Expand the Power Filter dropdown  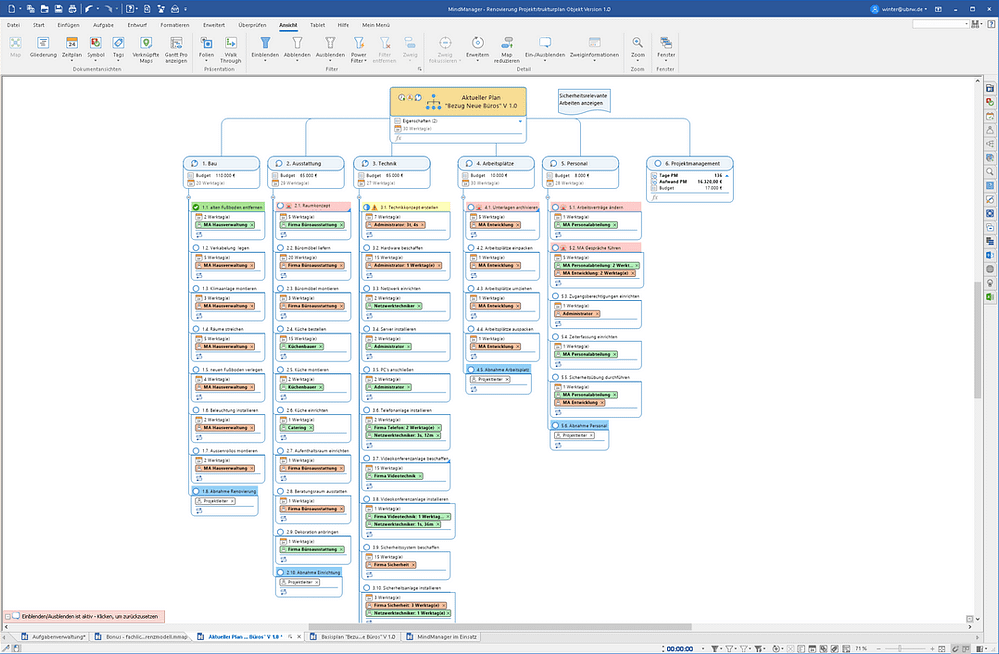[x=359, y=61]
